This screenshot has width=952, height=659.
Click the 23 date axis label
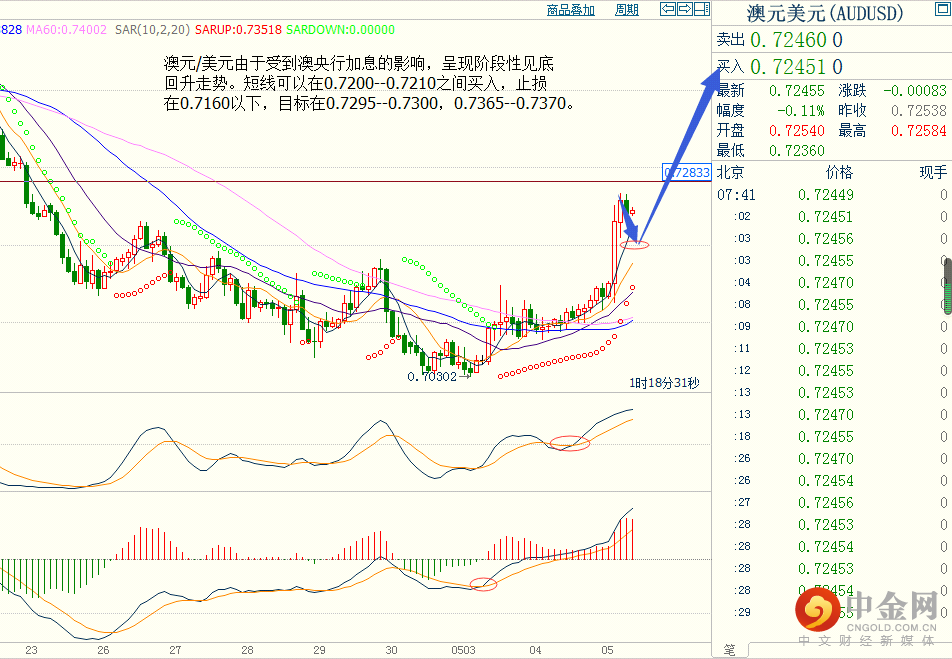point(31,650)
